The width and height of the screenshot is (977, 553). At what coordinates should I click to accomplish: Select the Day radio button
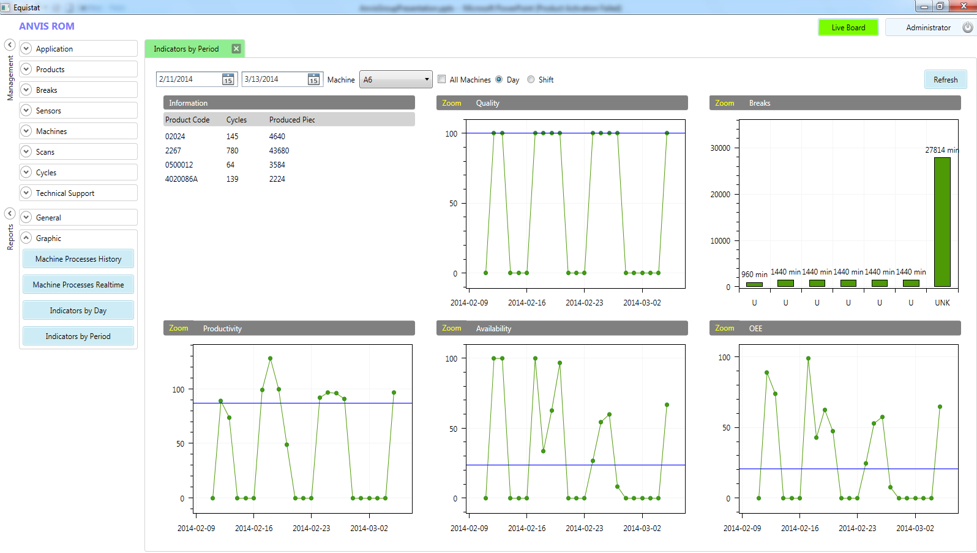click(499, 79)
